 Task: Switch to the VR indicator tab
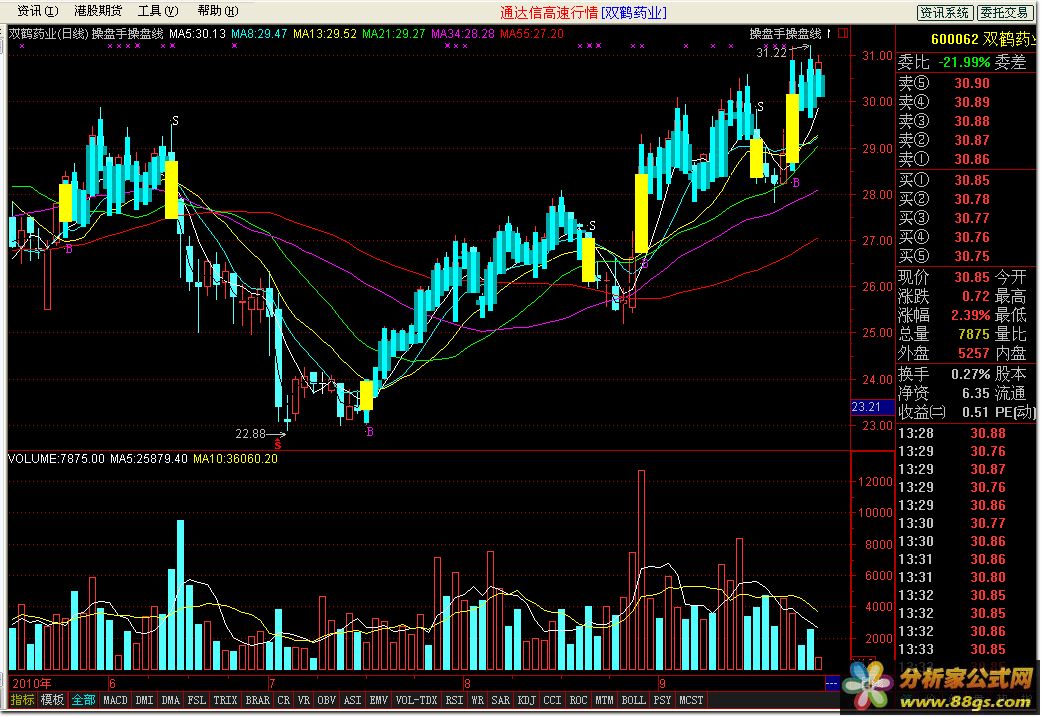tap(304, 700)
